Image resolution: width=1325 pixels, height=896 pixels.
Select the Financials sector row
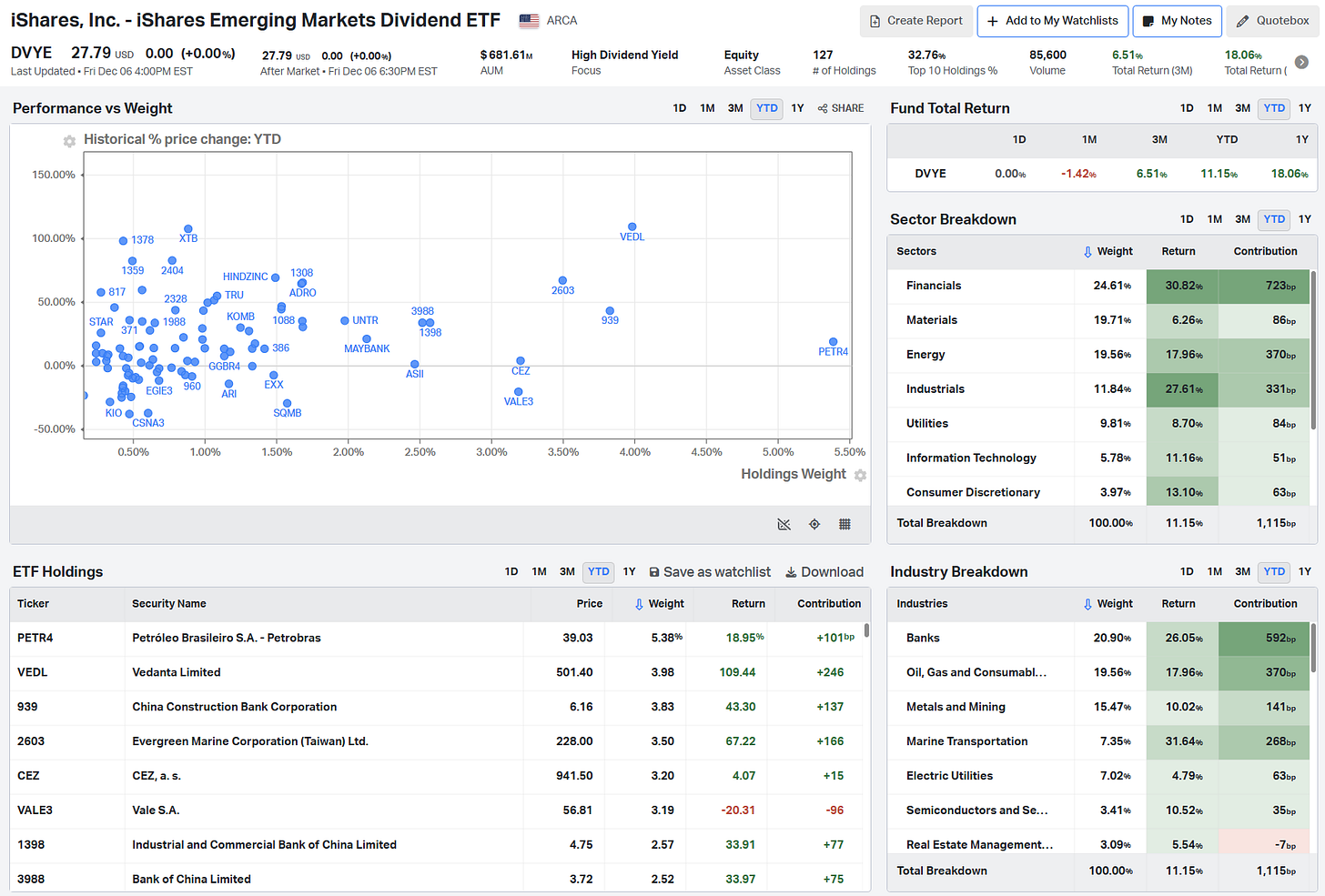1098,286
